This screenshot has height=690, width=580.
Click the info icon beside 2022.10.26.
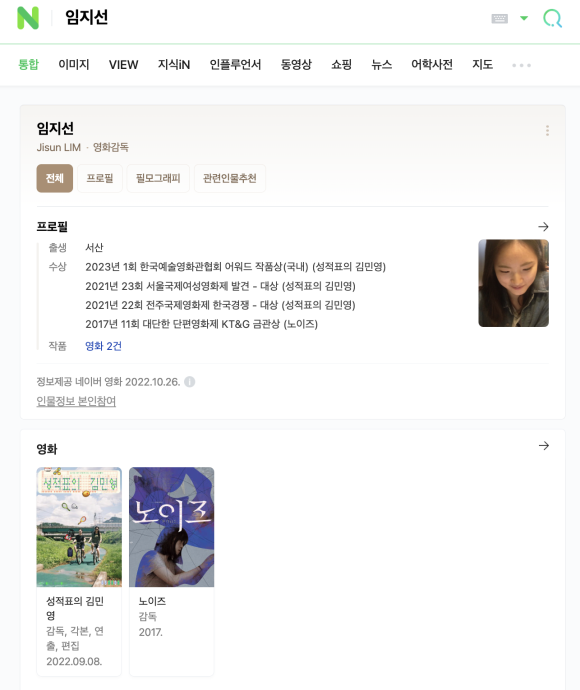click(x=190, y=382)
